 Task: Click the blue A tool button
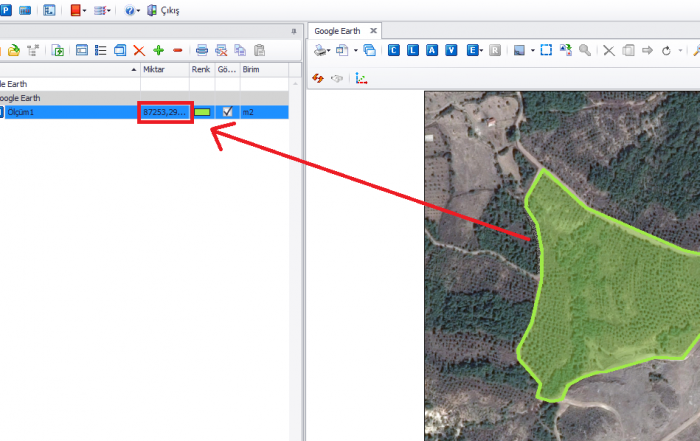[x=432, y=49]
